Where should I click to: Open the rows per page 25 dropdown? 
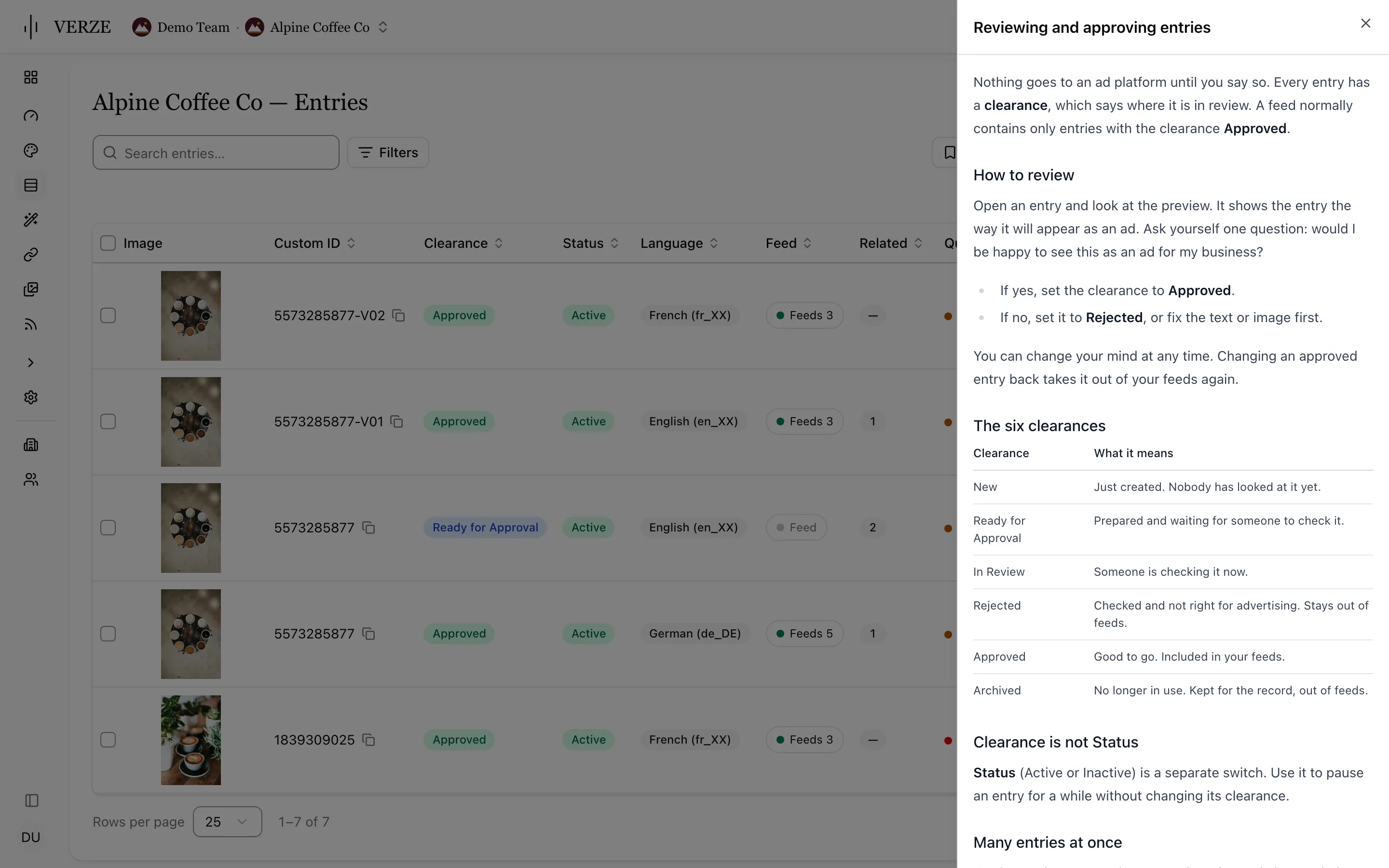[x=227, y=822]
